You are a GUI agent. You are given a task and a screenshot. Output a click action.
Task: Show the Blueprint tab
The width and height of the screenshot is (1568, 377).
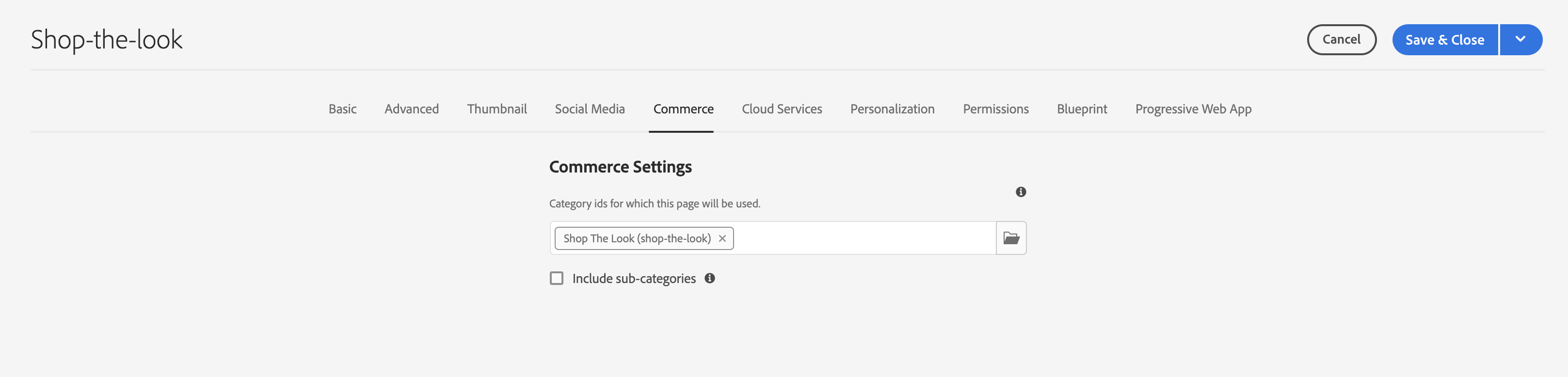point(1082,109)
